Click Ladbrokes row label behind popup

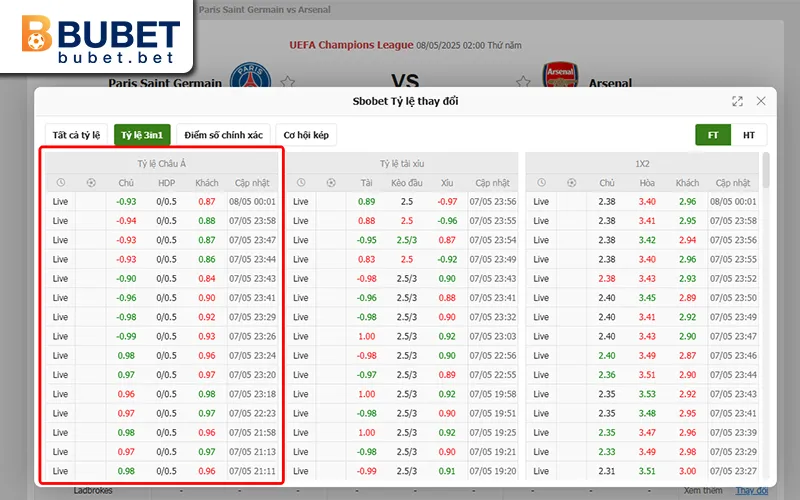[x=93, y=490]
